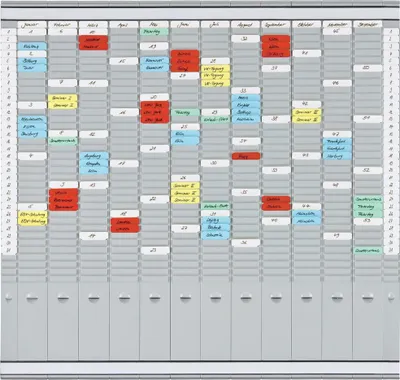Select white week card 38 in September column
The image size is (400, 380).
276,119
